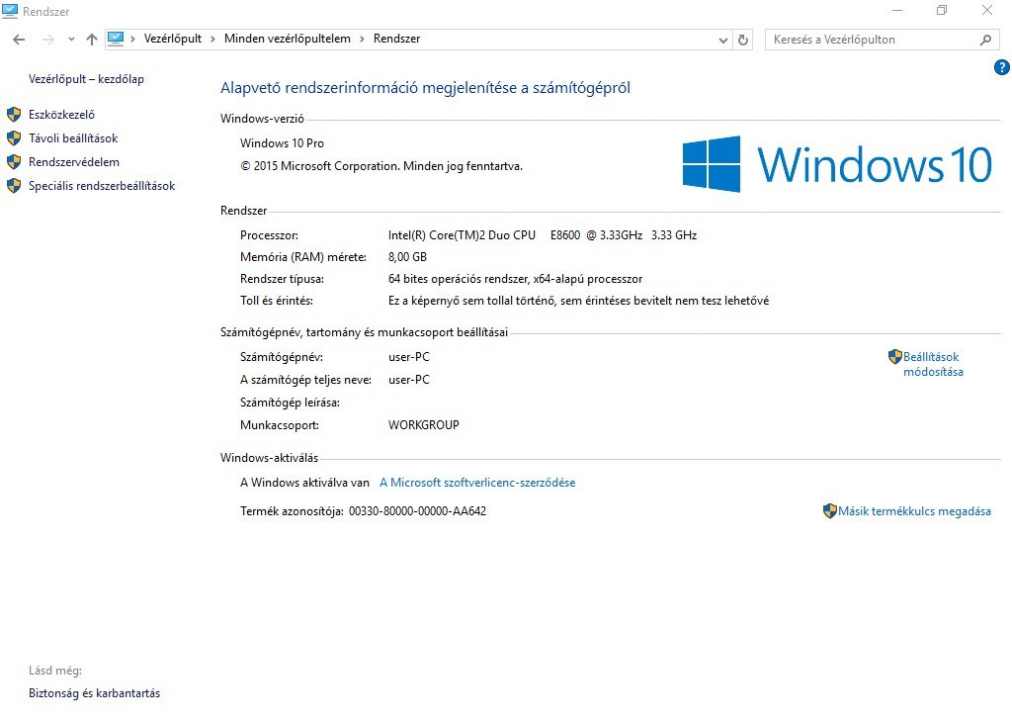
Task: Click shield icon beside Beállítások módosítása
Action: pyautogui.click(x=895, y=356)
